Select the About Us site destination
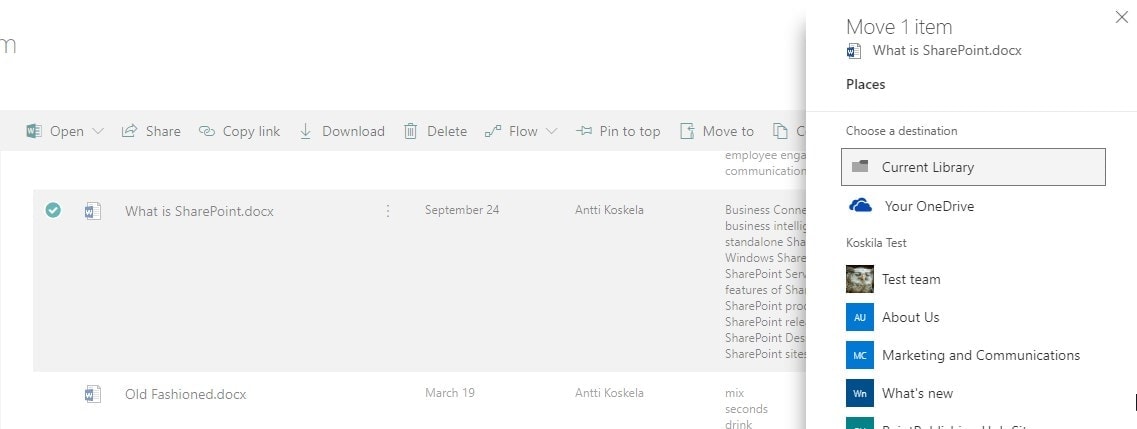Screen dimensions: 1137x429 click(x=910, y=317)
